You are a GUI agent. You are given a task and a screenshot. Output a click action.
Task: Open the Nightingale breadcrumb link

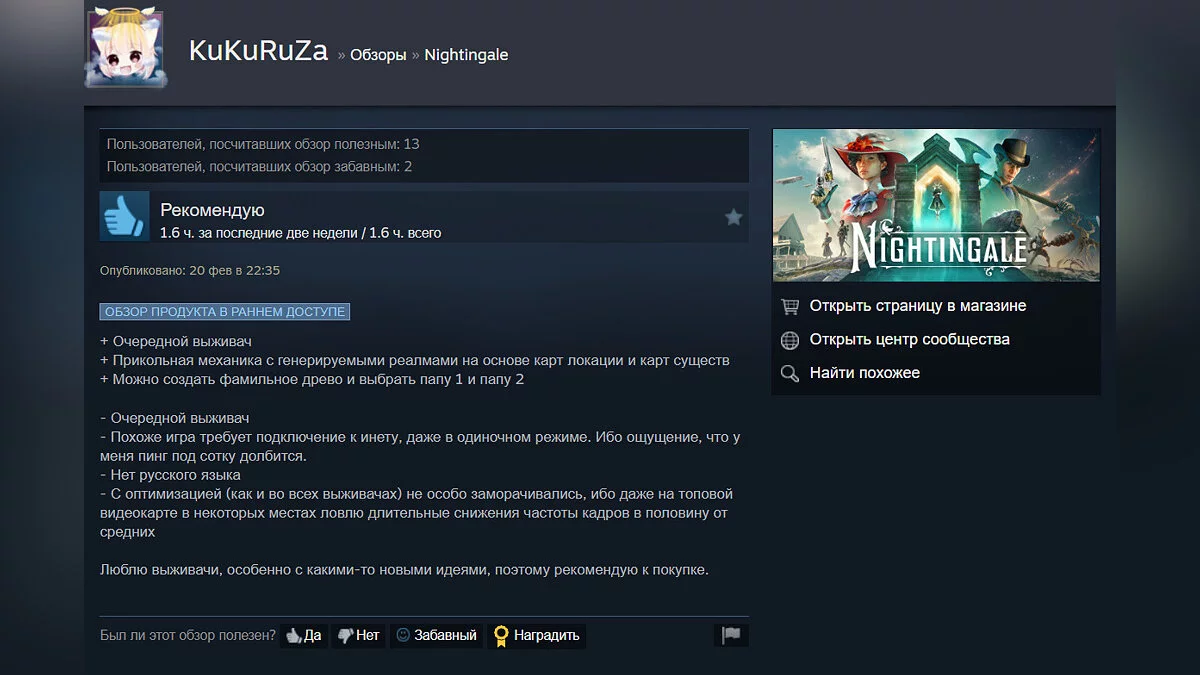tap(466, 55)
